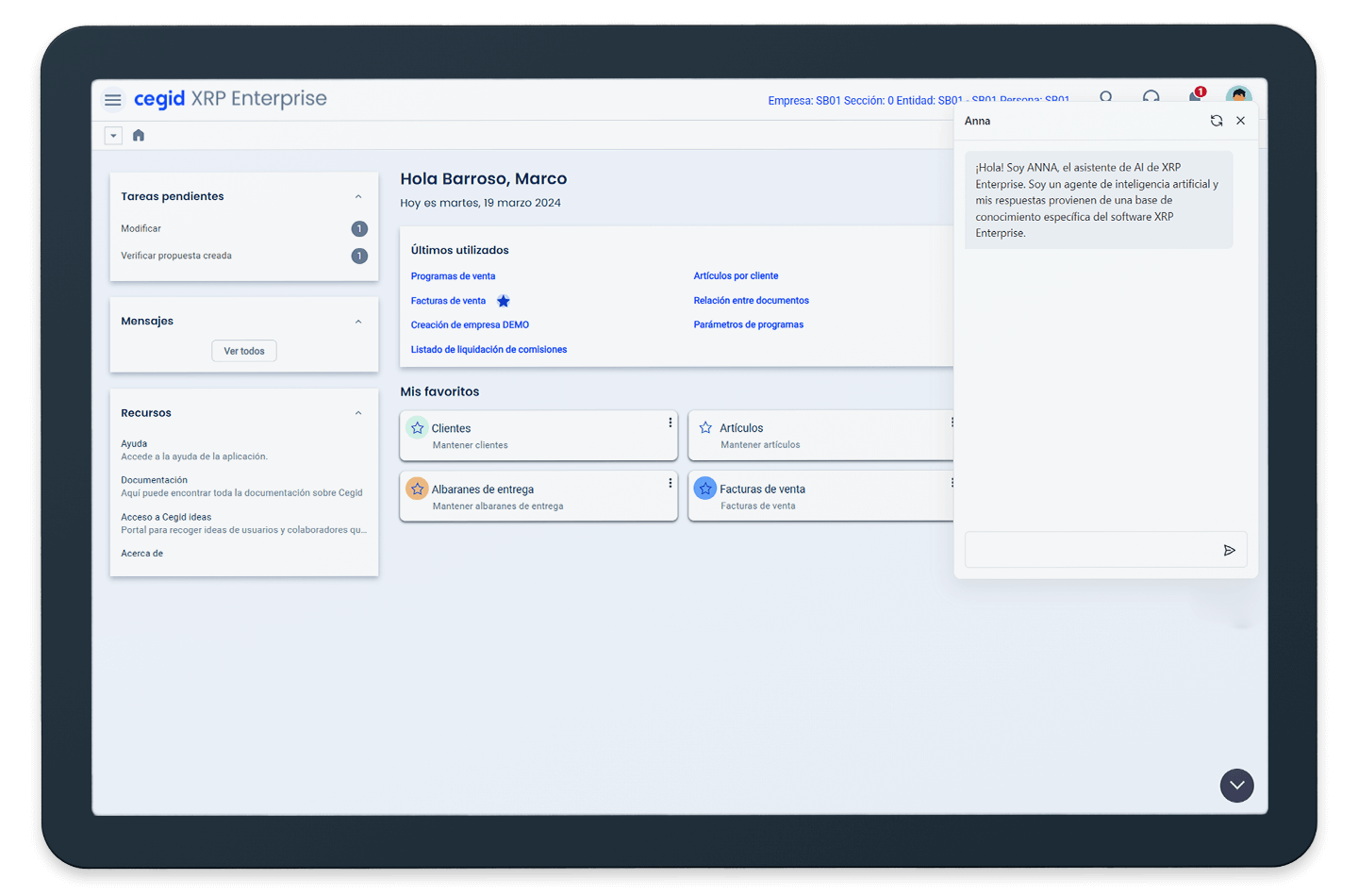Viewport: 1358px width, 896px height.
Task: Open the user profile avatar
Action: [x=1238, y=96]
